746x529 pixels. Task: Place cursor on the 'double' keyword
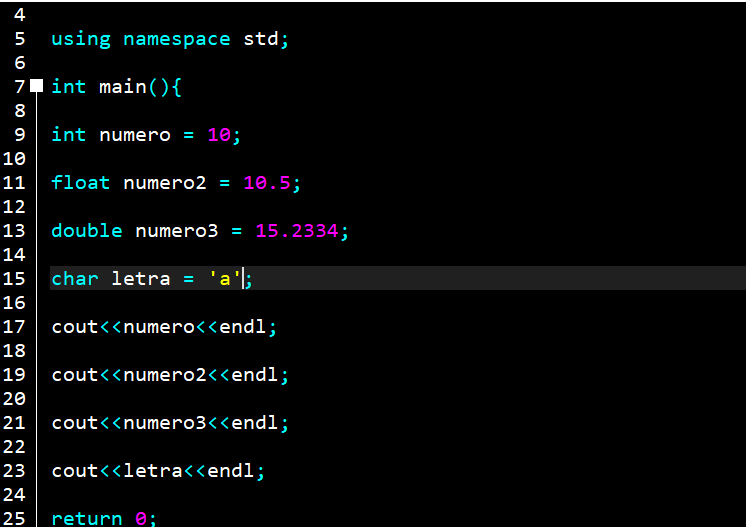(x=87, y=231)
